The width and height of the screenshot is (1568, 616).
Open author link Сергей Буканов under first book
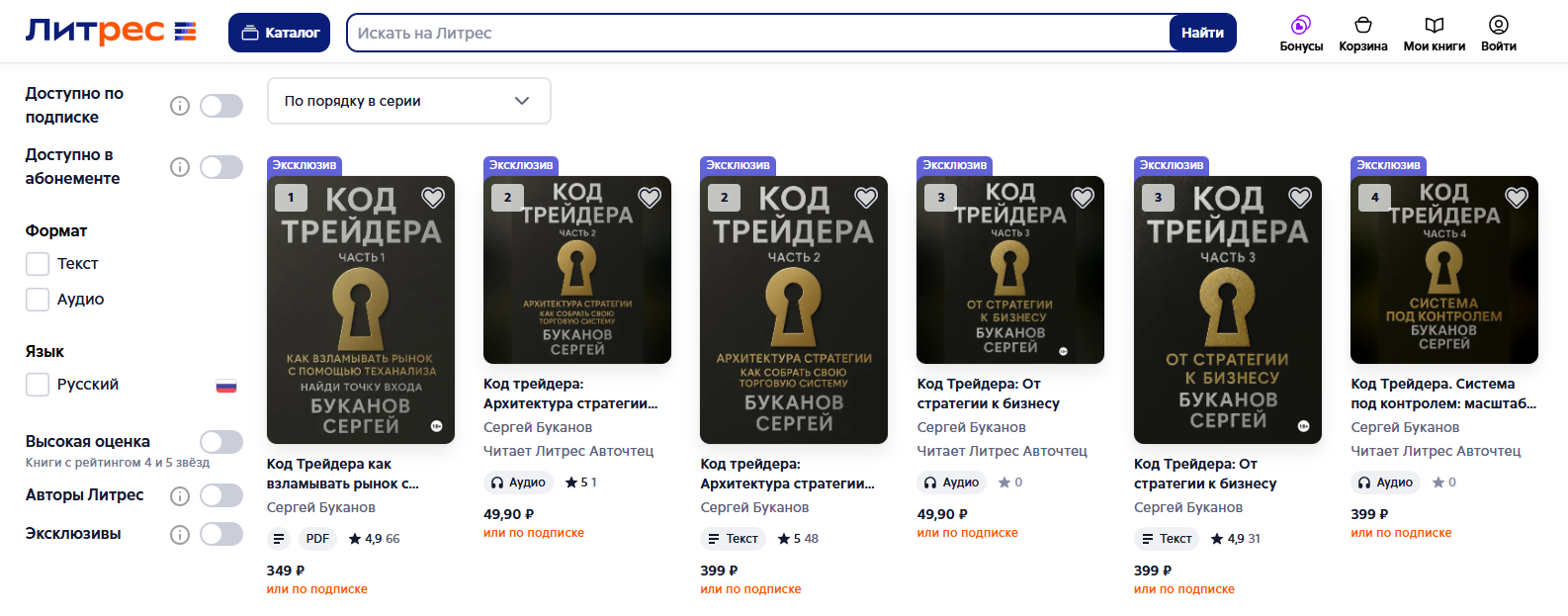tap(321, 507)
